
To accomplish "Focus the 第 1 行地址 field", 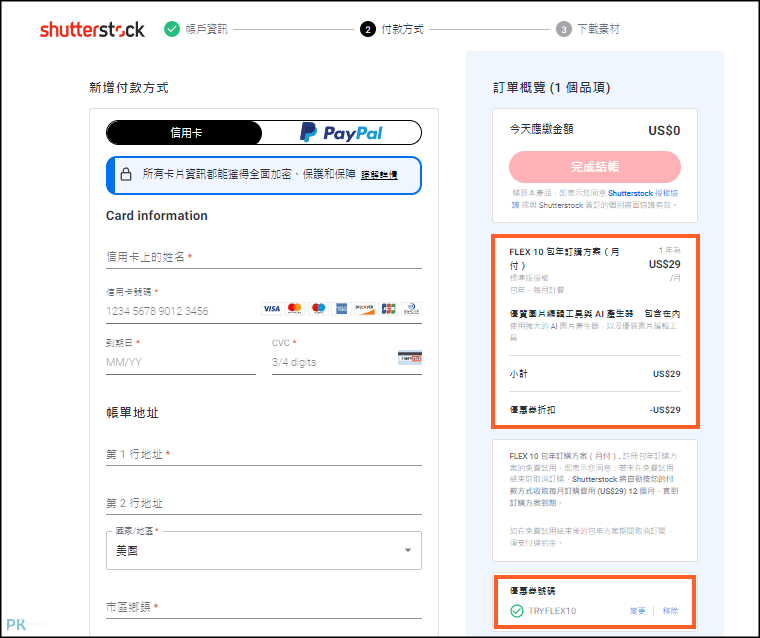I will tap(264, 454).
